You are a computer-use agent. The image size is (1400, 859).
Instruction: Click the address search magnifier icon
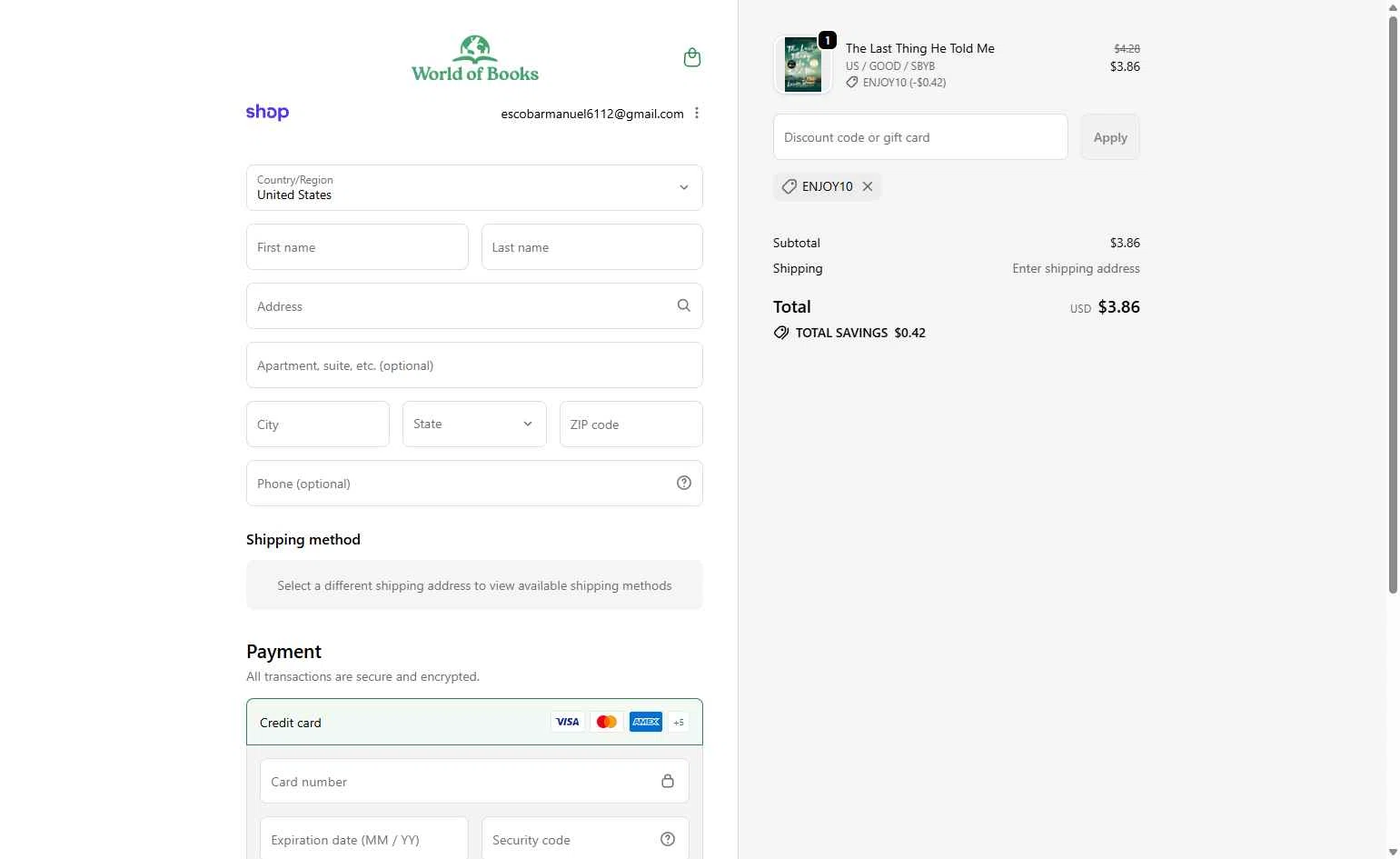684,306
